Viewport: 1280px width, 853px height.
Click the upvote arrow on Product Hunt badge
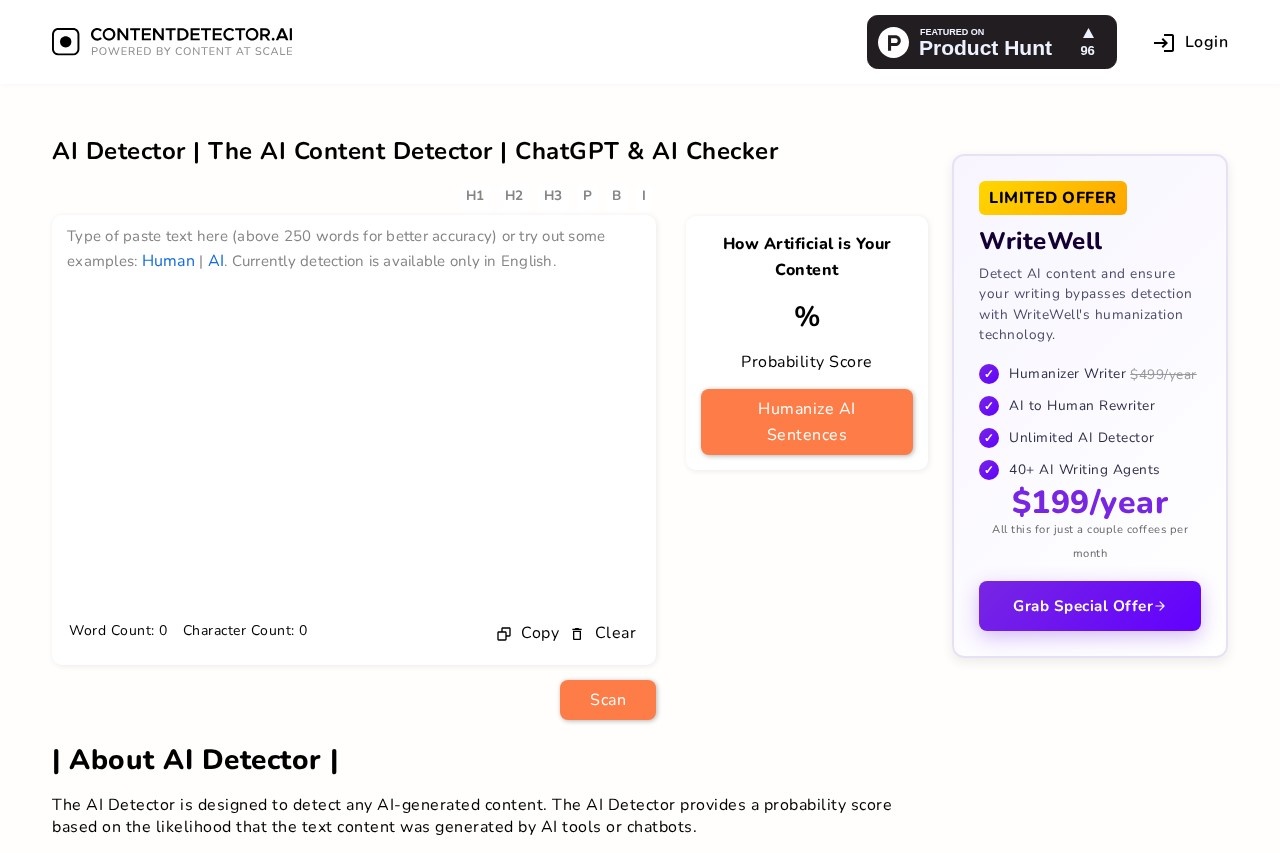[x=1088, y=33]
